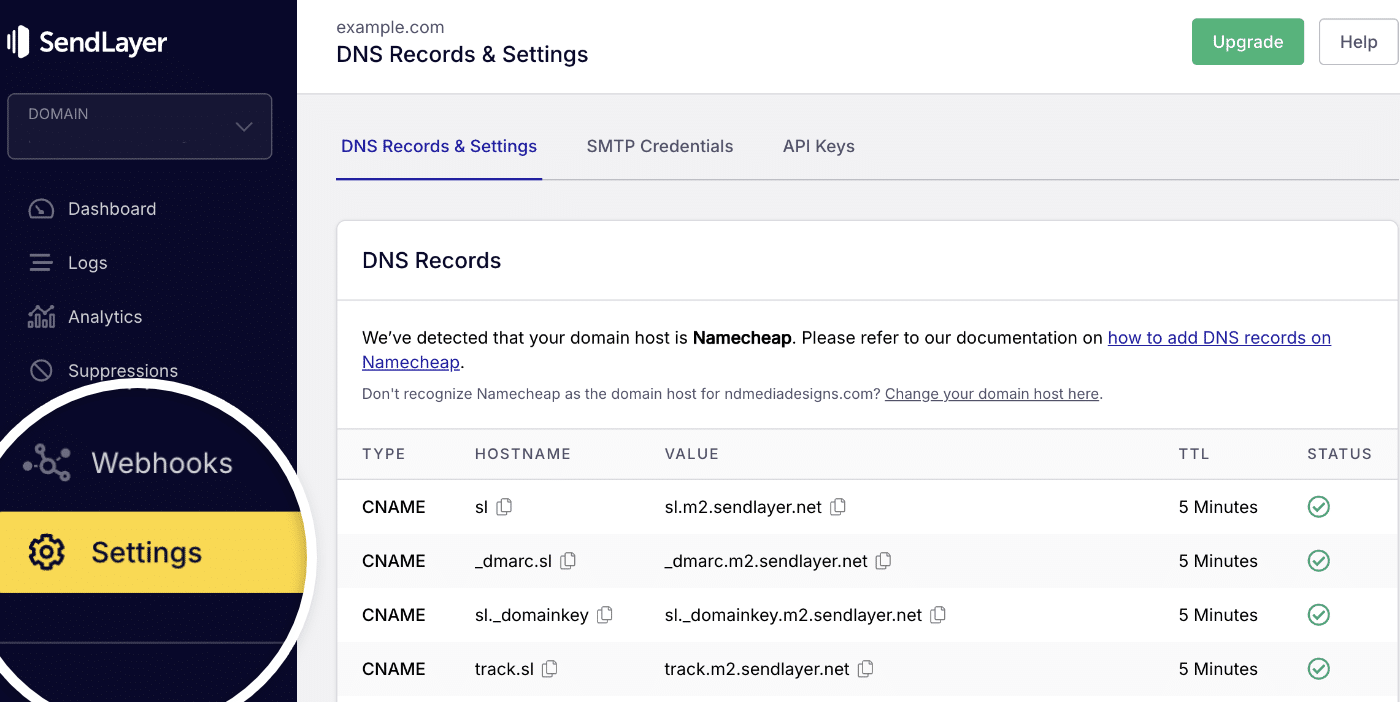This screenshot has width=1400, height=702.
Task: View the Suppressions icon
Action: coord(41,370)
